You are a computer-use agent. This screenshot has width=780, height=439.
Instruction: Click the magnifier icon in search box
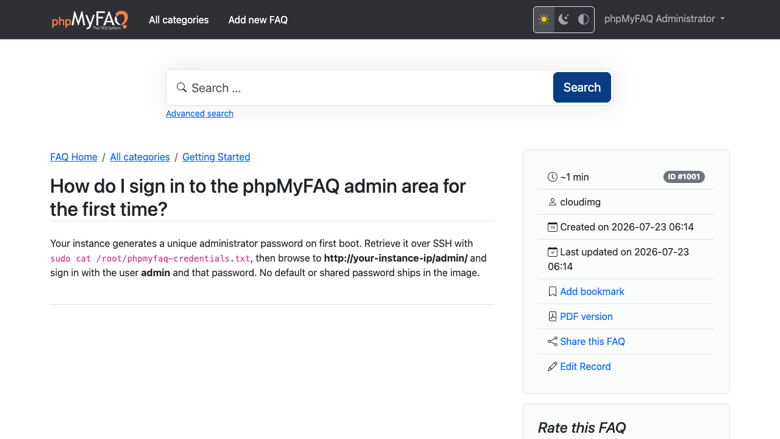click(x=182, y=88)
